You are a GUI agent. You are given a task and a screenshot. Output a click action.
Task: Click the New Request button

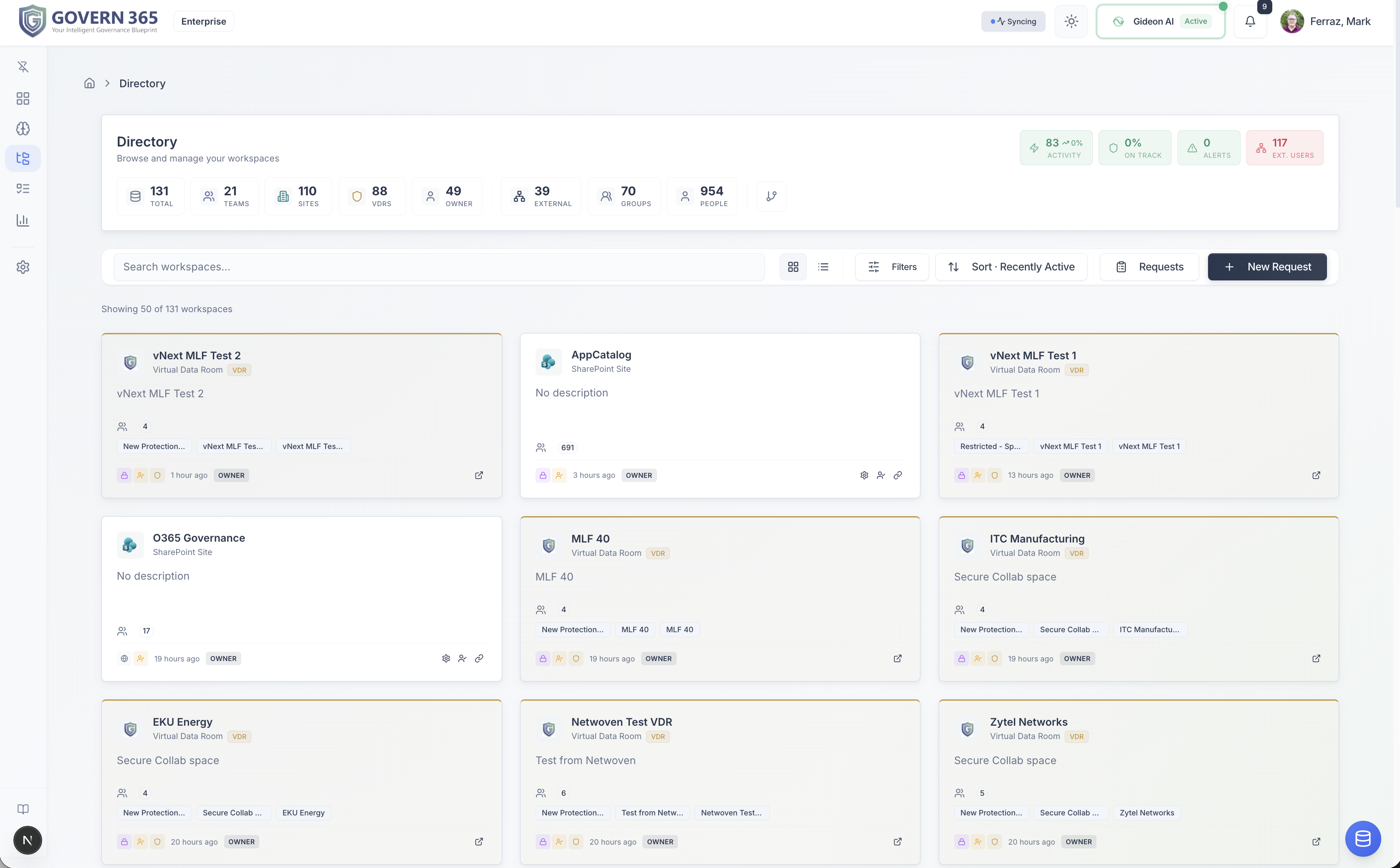pyautogui.click(x=1267, y=267)
